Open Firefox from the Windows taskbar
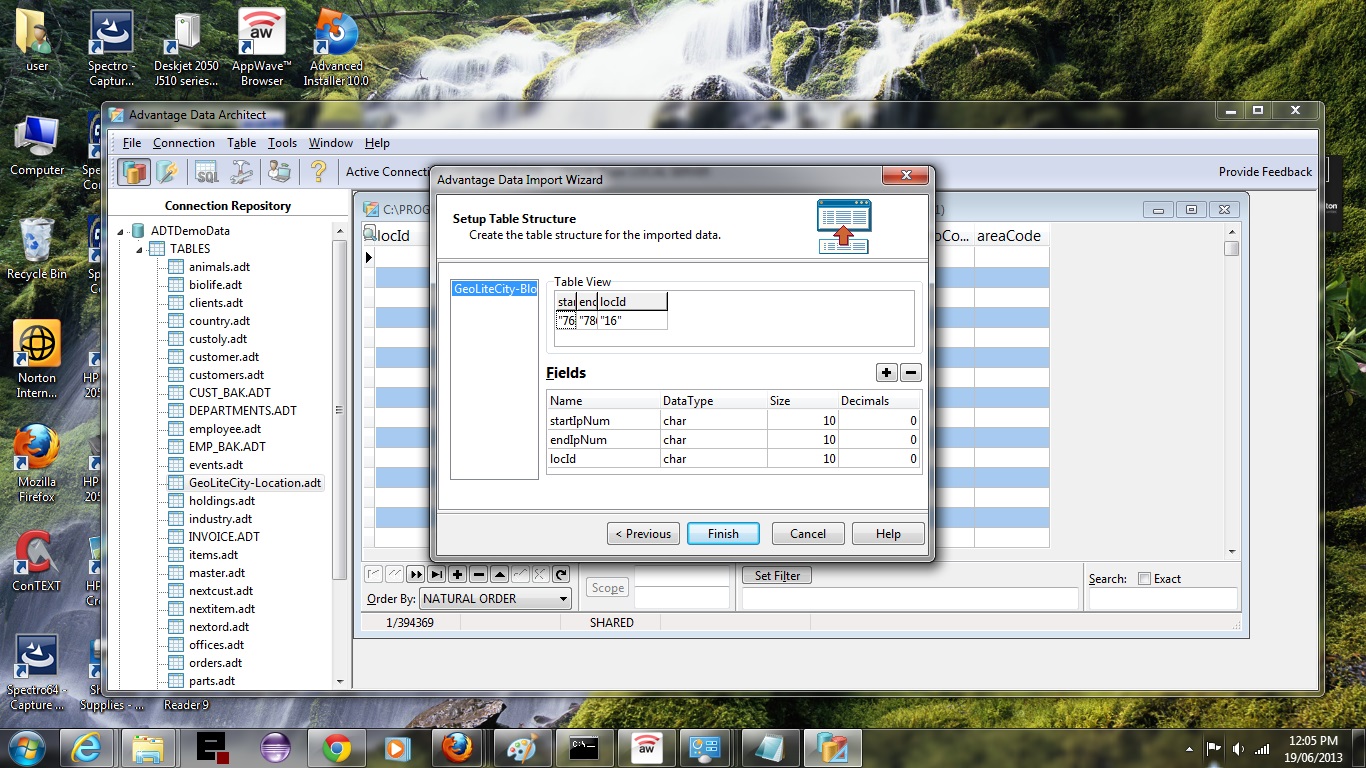Screen dimensions: 1366x768 coord(457,747)
